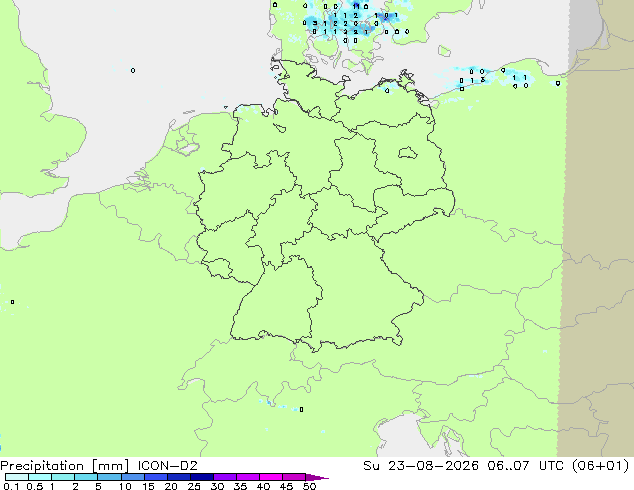Pick the 15–20 mm blue legend swatch
The image size is (634, 490).
[156, 477]
